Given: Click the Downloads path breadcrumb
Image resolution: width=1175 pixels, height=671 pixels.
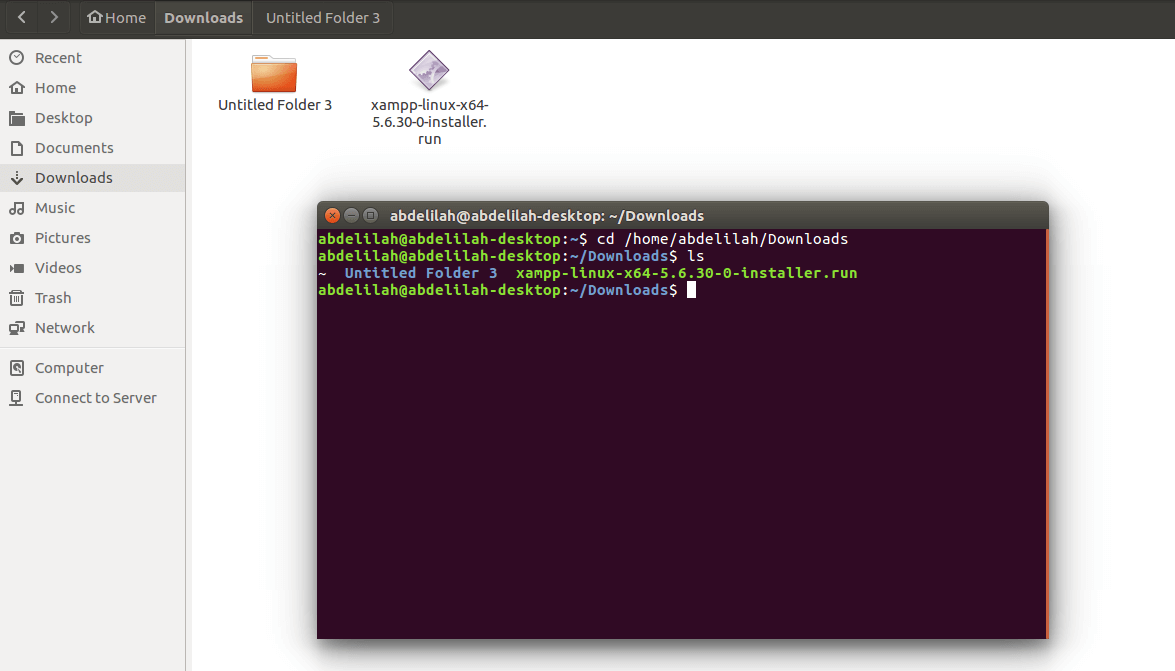Looking at the screenshot, I should click(x=203, y=17).
